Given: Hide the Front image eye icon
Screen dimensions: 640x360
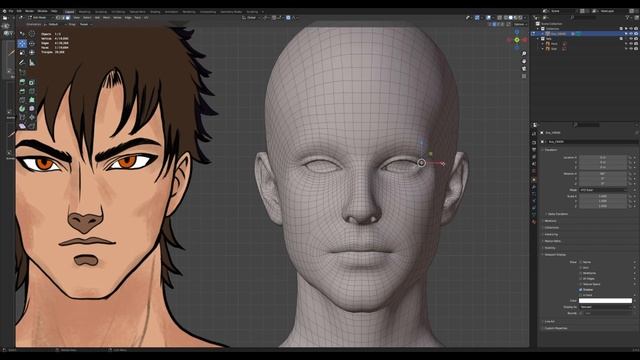Looking at the screenshot, I should tap(631, 44).
